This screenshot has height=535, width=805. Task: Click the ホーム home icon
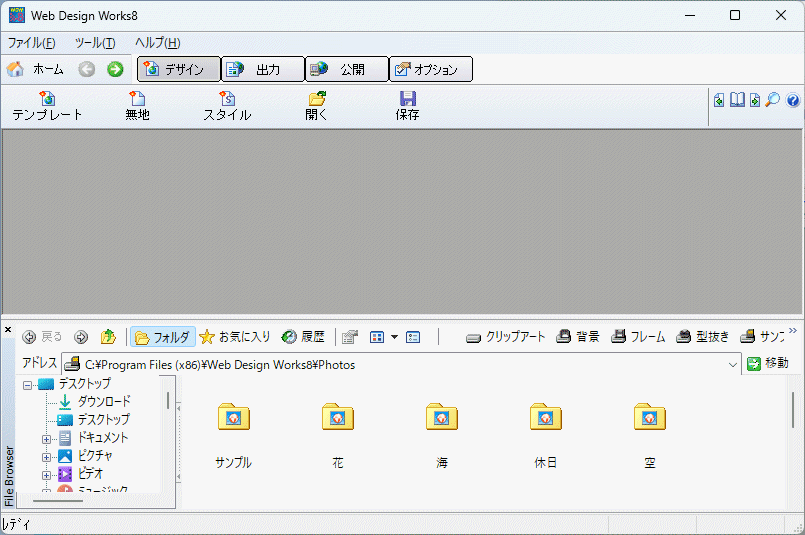point(15,69)
